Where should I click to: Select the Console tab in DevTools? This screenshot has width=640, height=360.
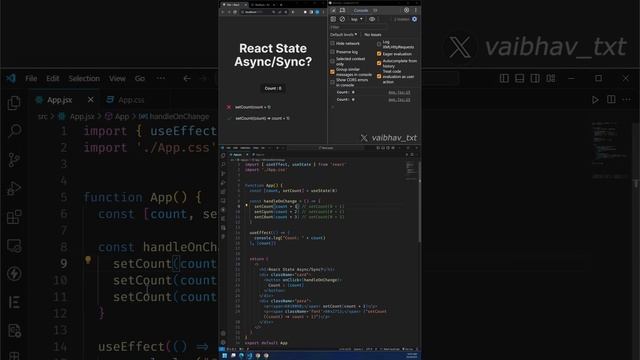(360, 10)
